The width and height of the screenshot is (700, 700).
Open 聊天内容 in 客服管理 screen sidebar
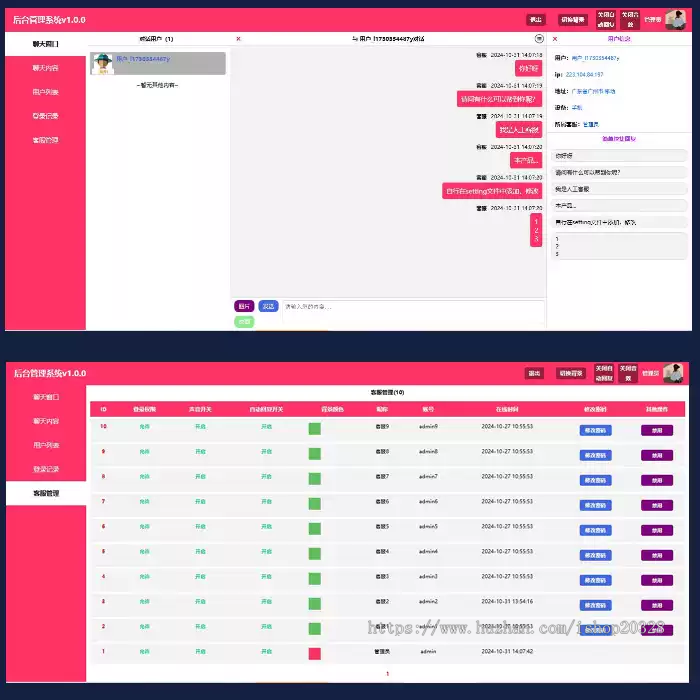[x=46, y=421]
